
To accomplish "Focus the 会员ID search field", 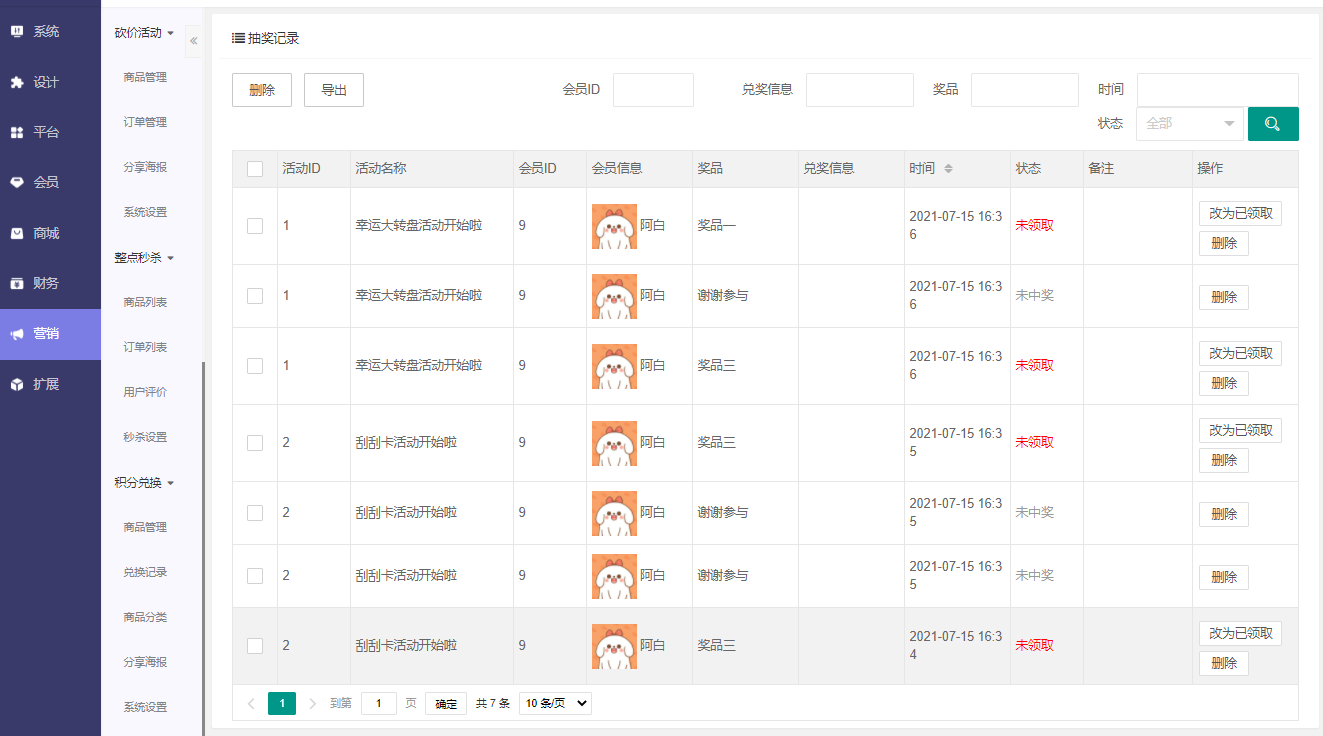I will tap(653, 90).
